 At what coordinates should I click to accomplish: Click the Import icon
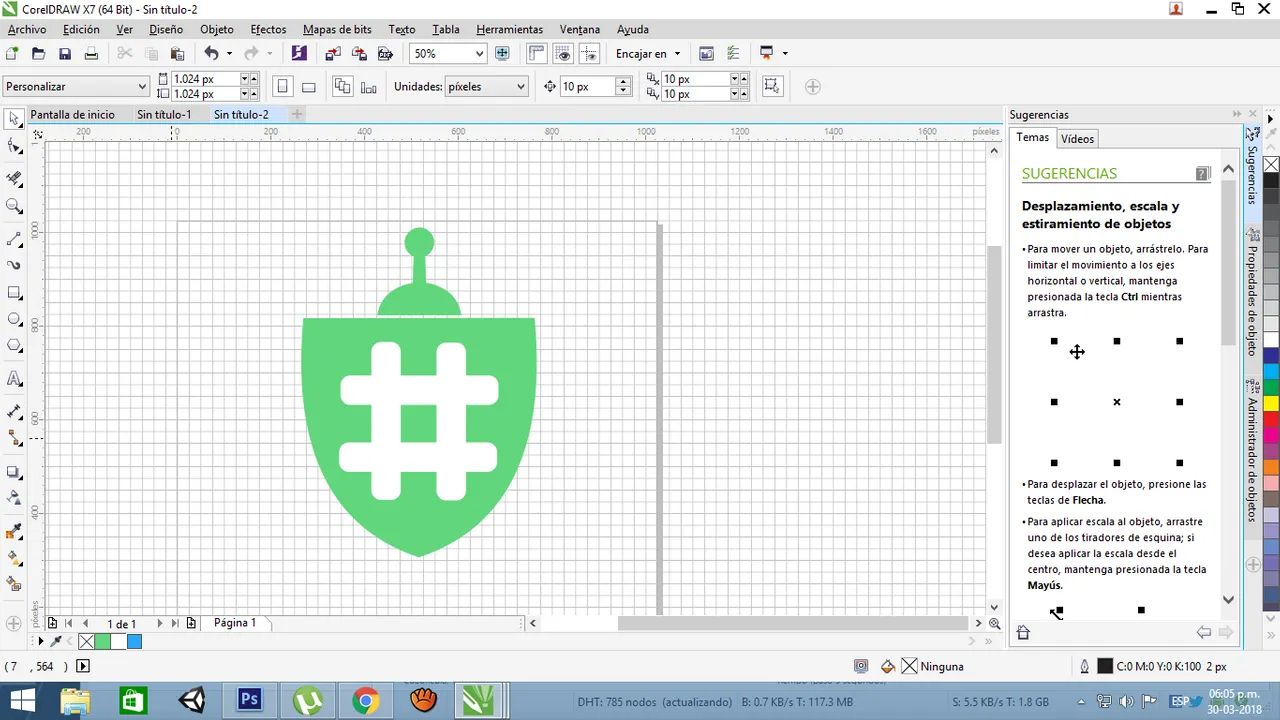click(x=333, y=54)
